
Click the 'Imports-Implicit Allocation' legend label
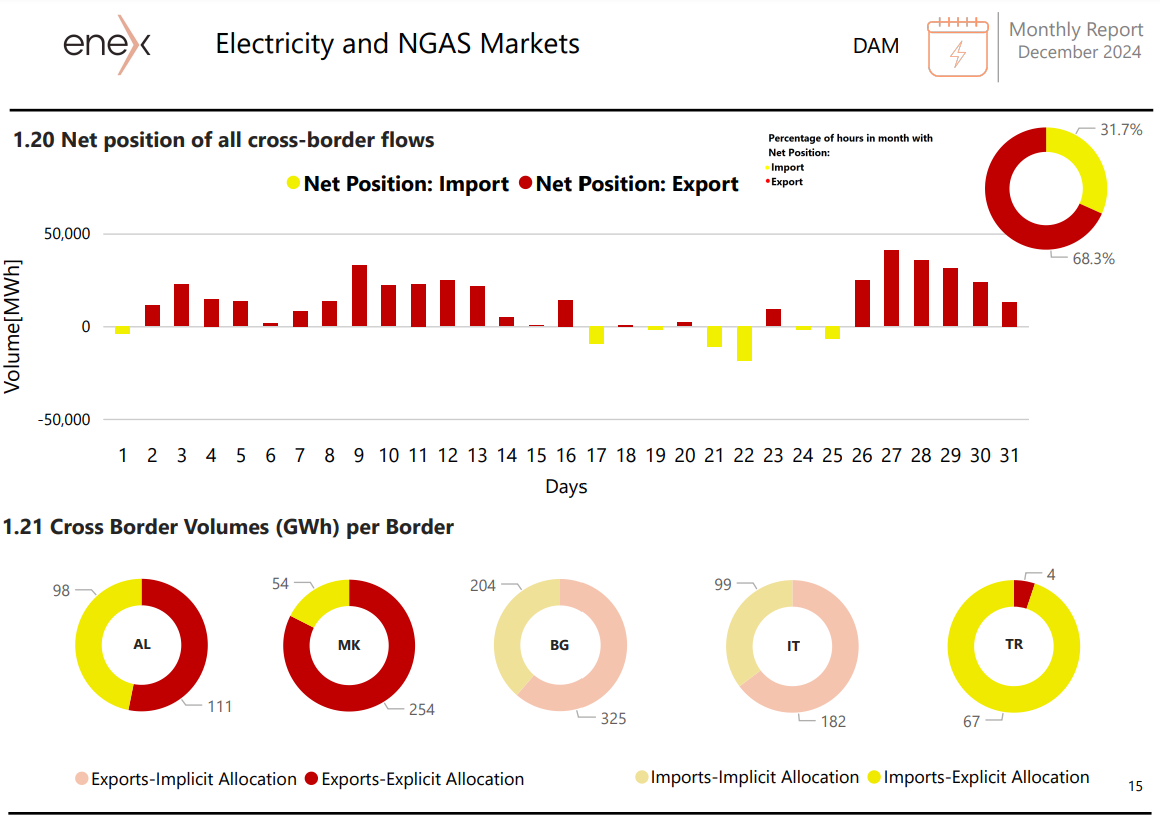[x=755, y=777]
